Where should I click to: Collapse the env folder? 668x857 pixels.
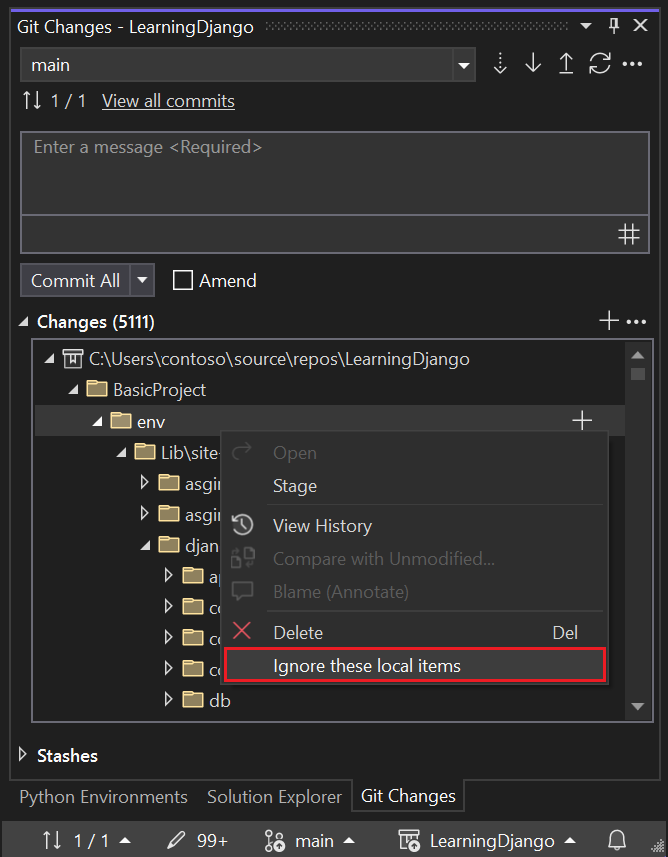tap(98, 421)
